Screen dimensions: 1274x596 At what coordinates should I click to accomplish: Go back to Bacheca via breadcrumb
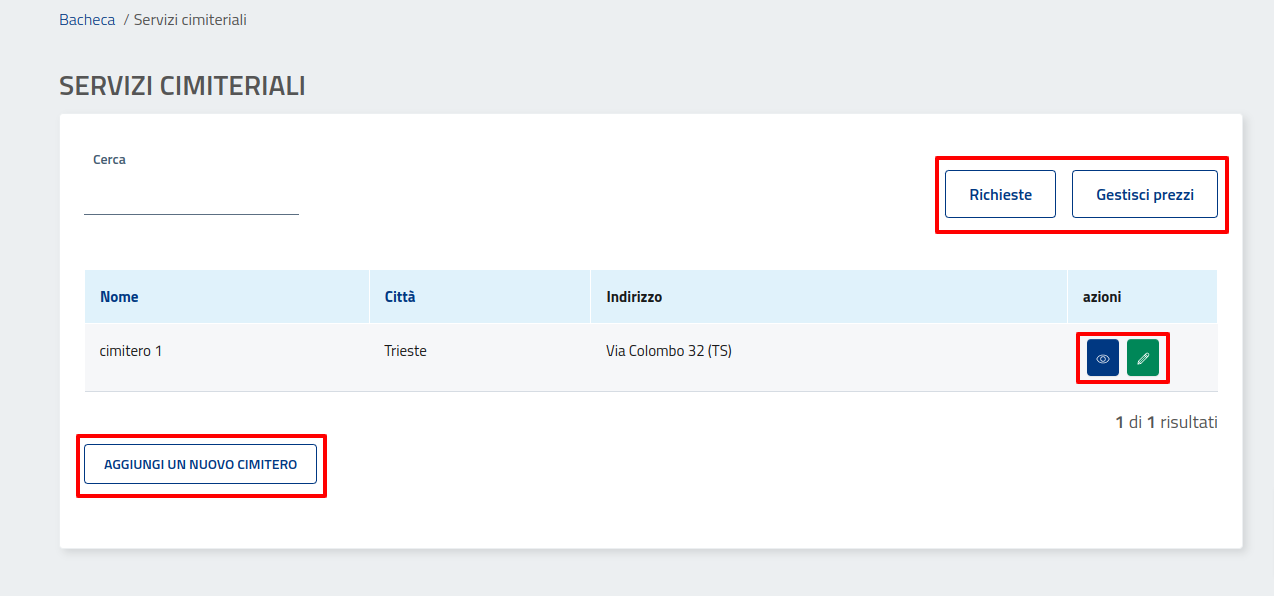(87, 19)
